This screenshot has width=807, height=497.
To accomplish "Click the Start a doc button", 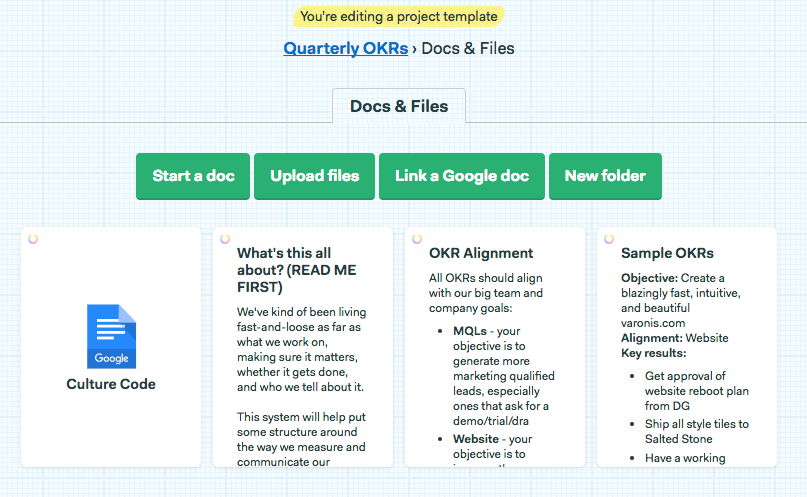I will tap(193, 176).
